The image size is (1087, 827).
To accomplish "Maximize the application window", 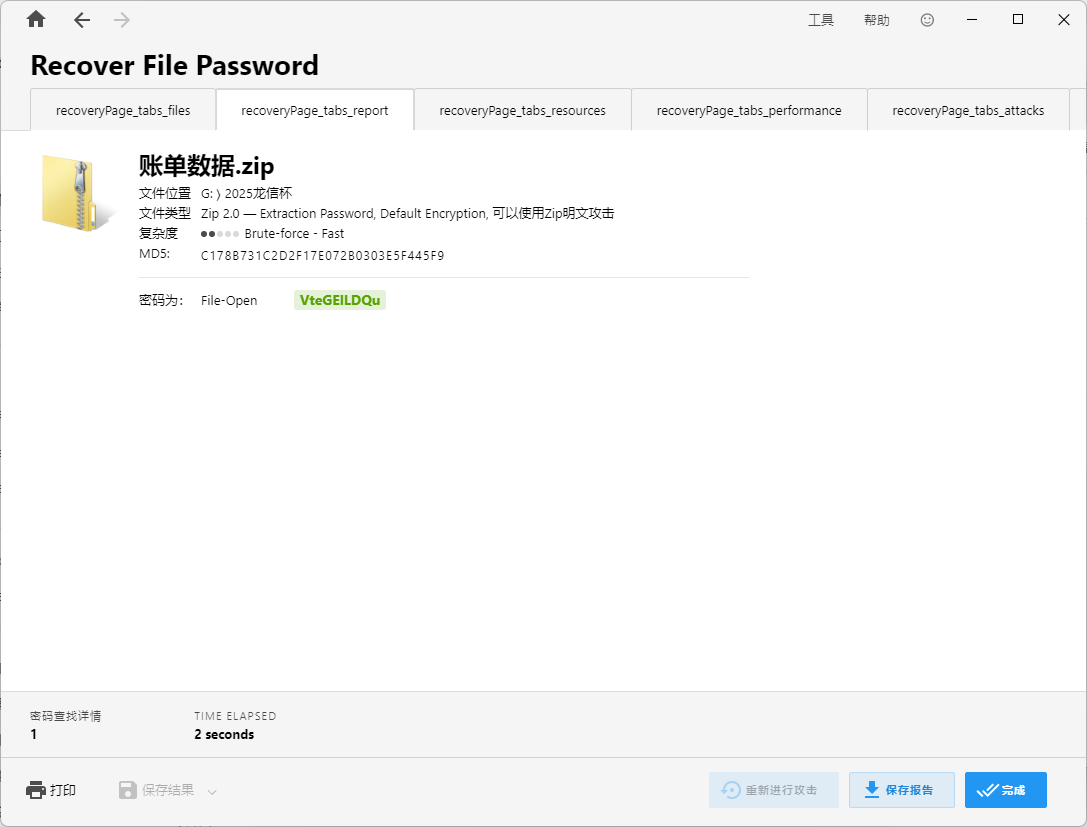I will point(1018,20).
